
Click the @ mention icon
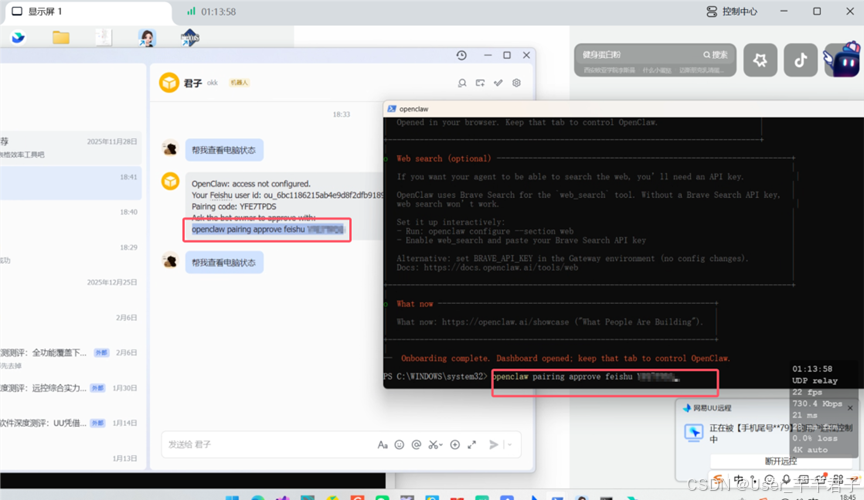pos(417,445)
